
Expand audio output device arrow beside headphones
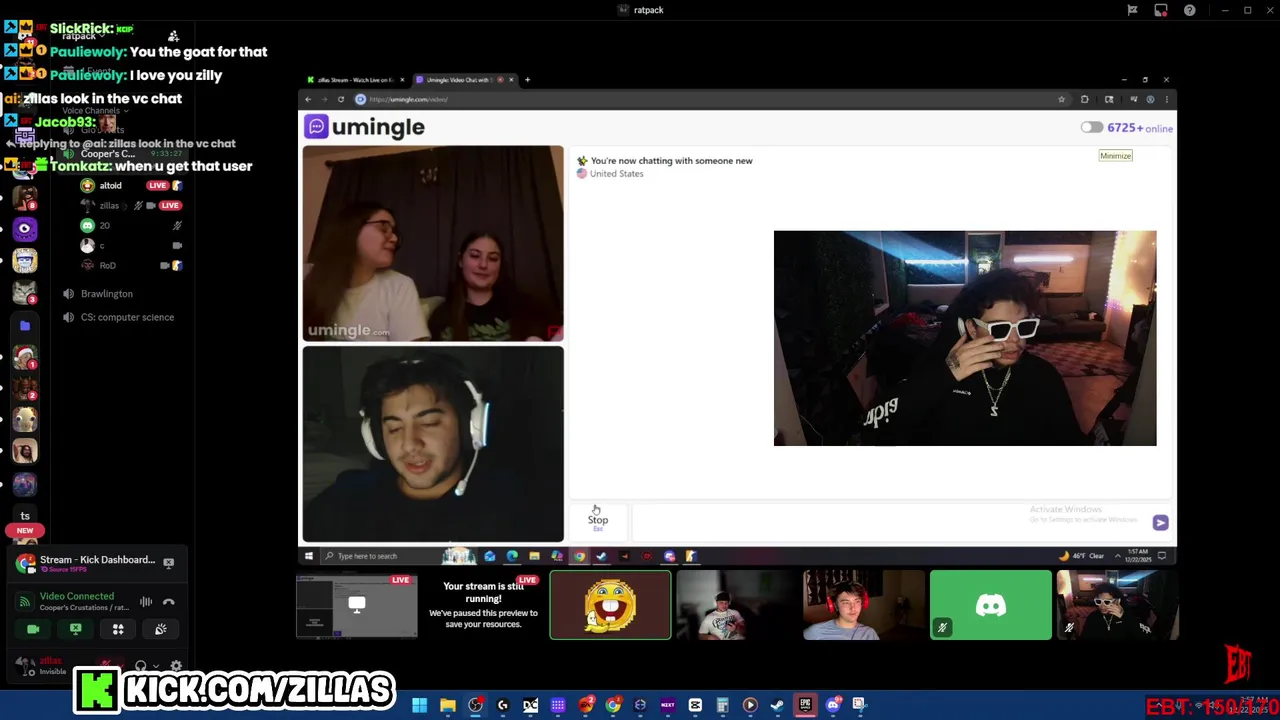click(156, 667)
